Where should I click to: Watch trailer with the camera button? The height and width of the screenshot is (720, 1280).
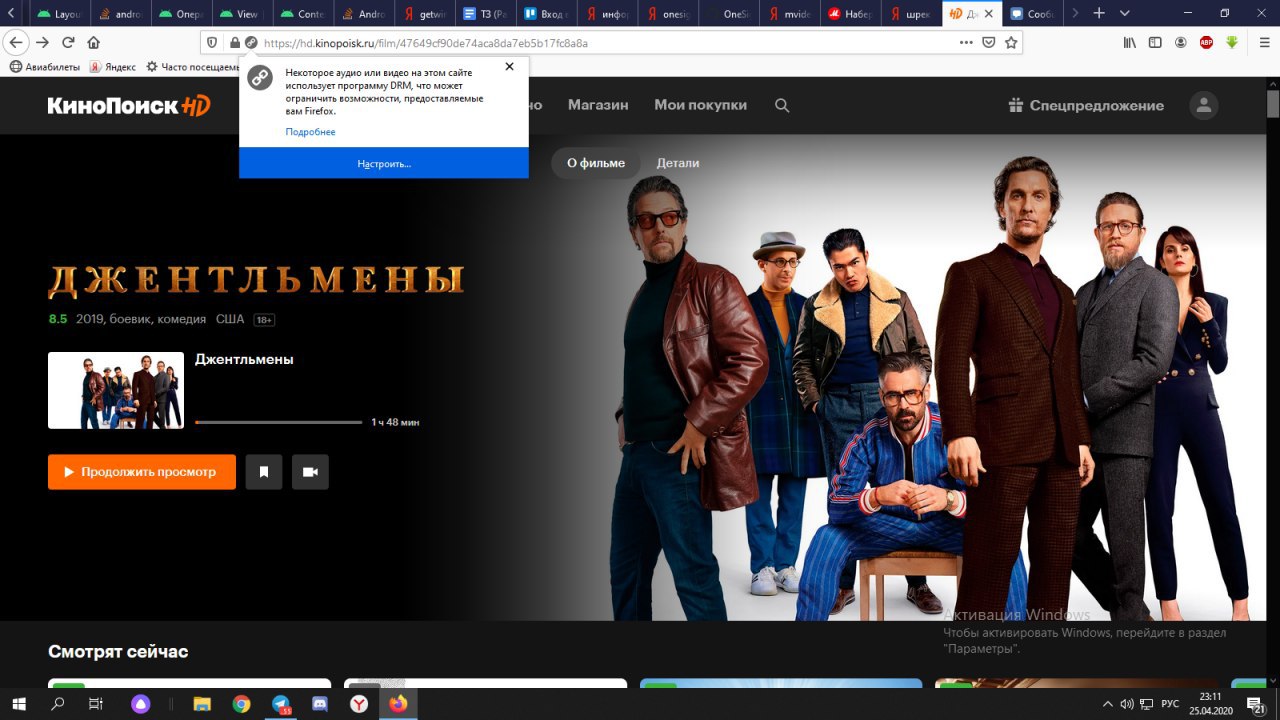pyautogui.click(x=310, y=472)
